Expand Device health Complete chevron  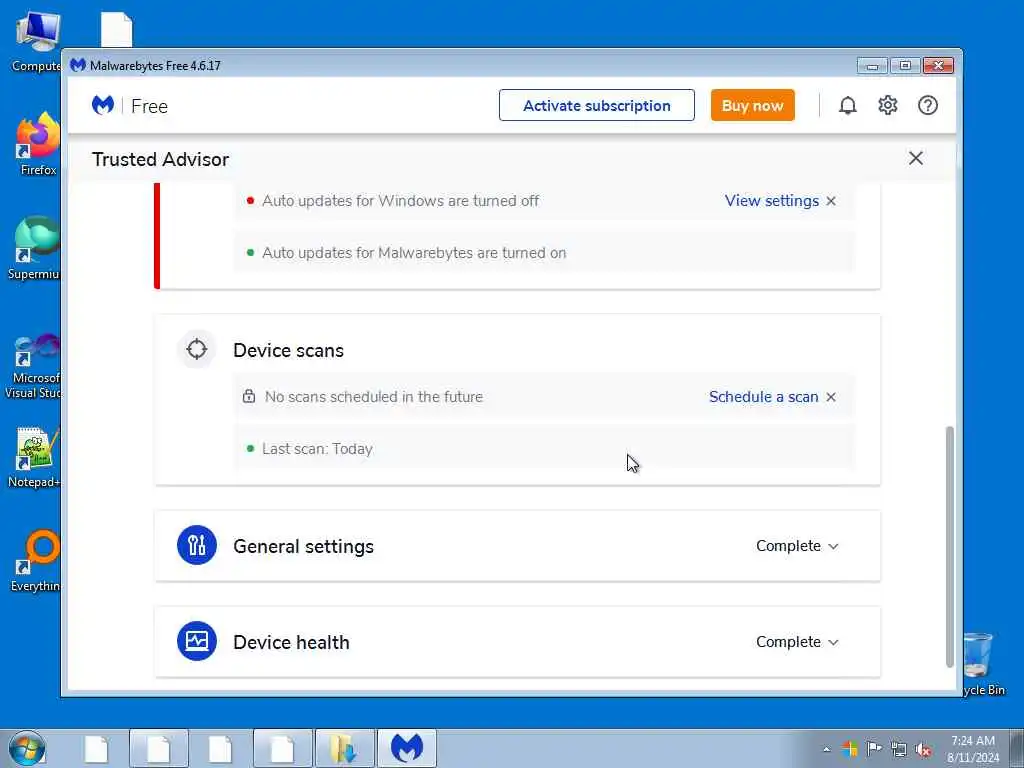[833, 642]
